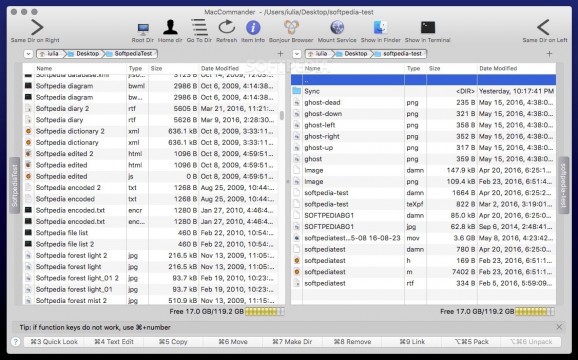The height and width of the screenshot is (360, 578).
Task: Refresh the file listing
Action: coord(226,28)
